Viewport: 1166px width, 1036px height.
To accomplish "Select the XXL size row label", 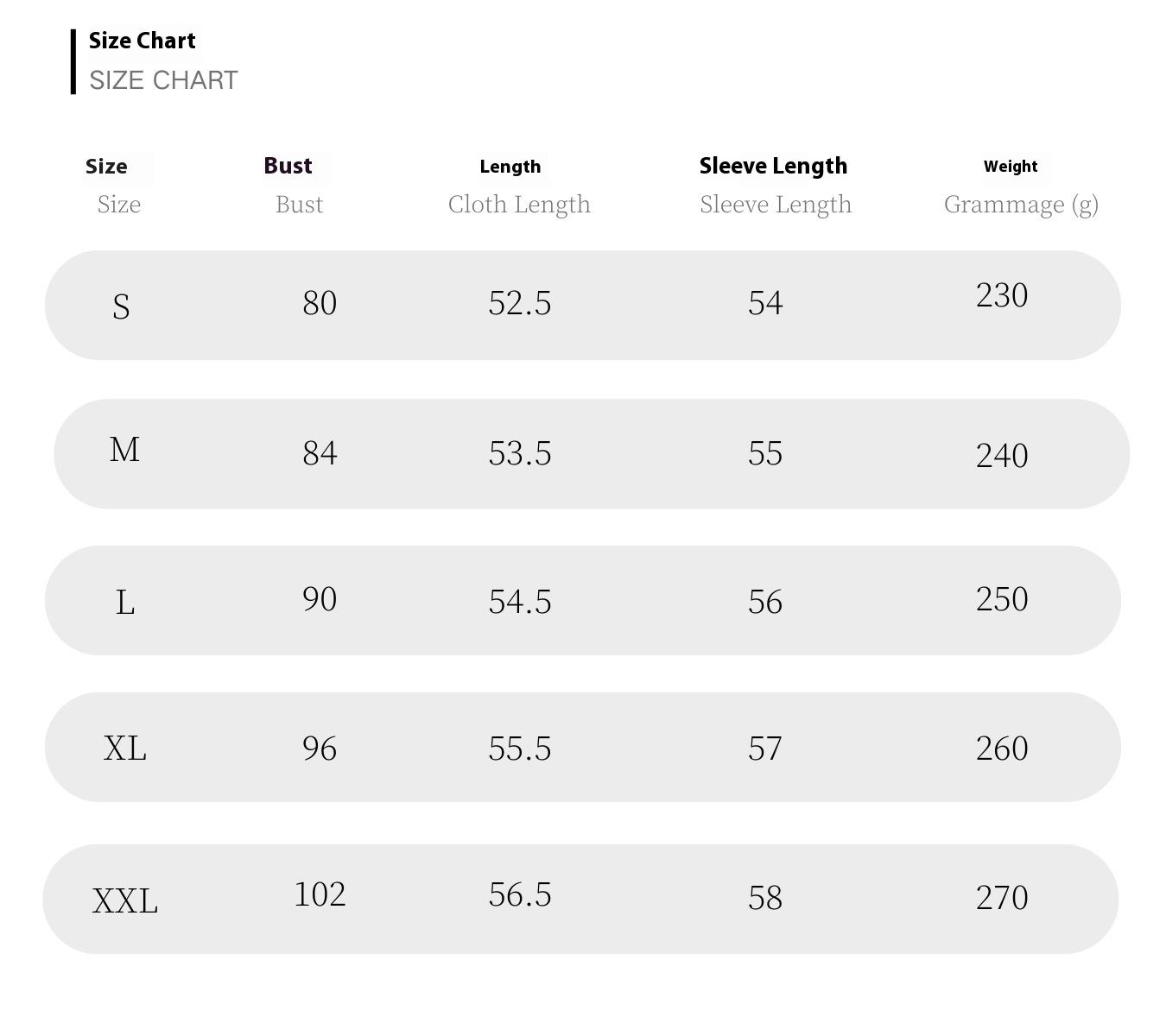I will [125, 901].
